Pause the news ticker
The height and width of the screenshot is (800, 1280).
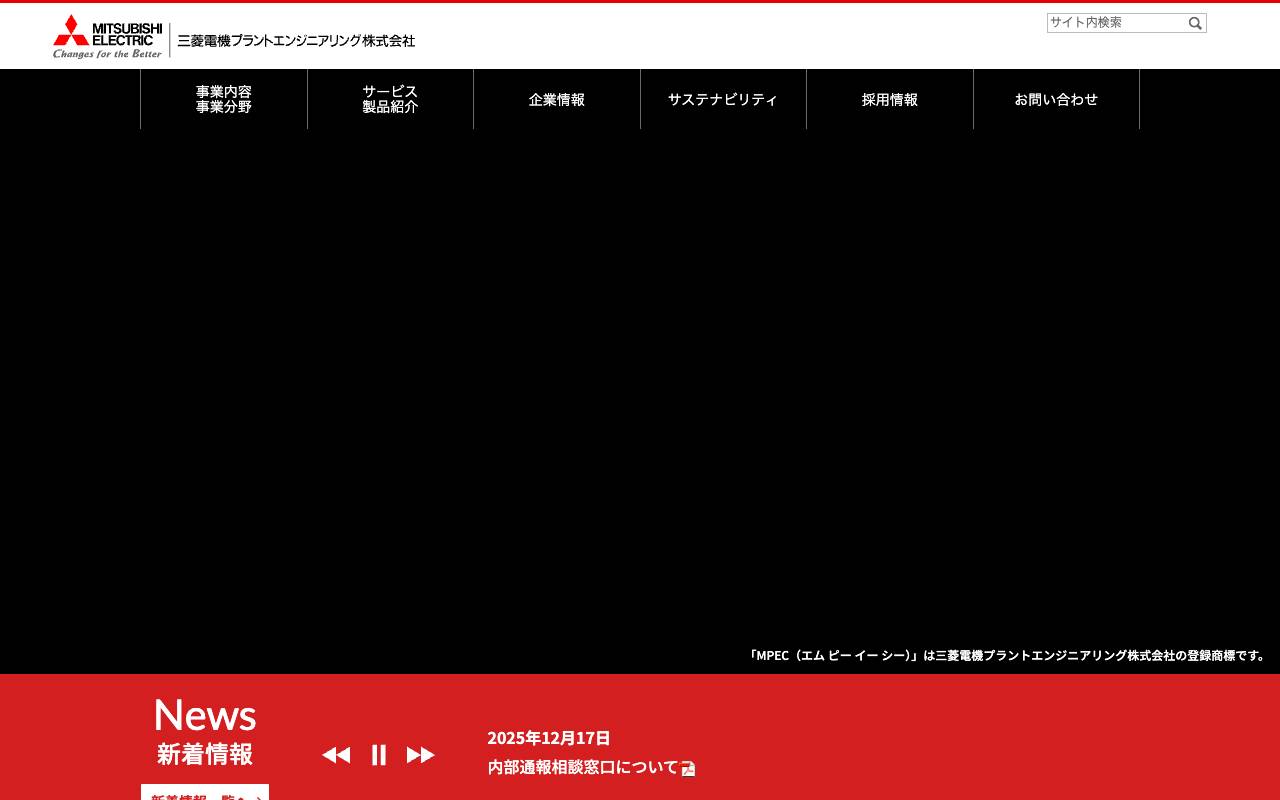tap(378, 755)
